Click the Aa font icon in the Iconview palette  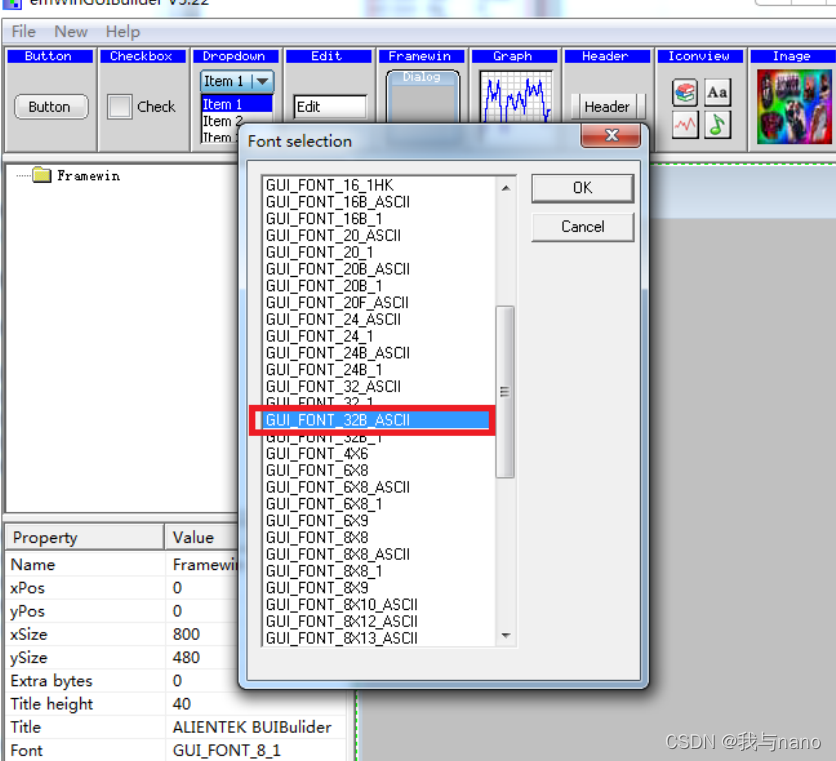717,92
